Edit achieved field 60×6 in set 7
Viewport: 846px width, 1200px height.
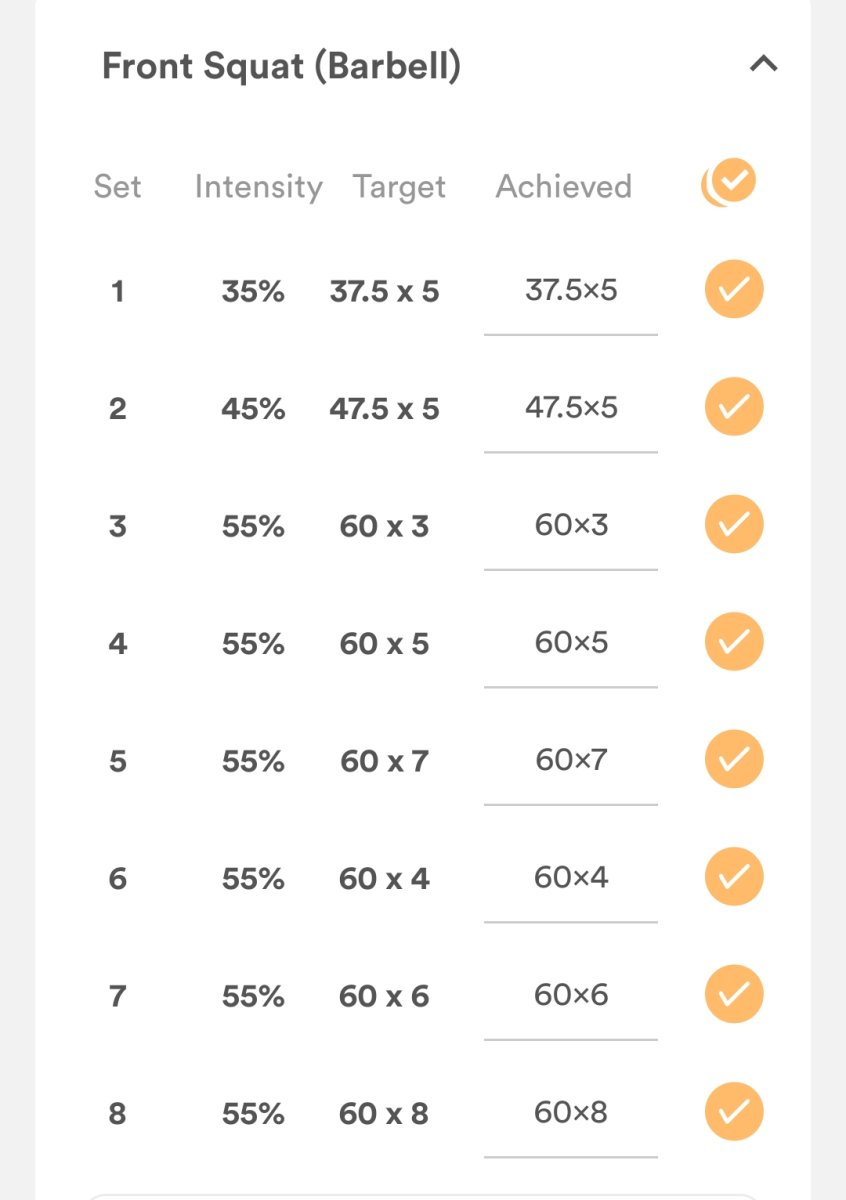[571, 996]
